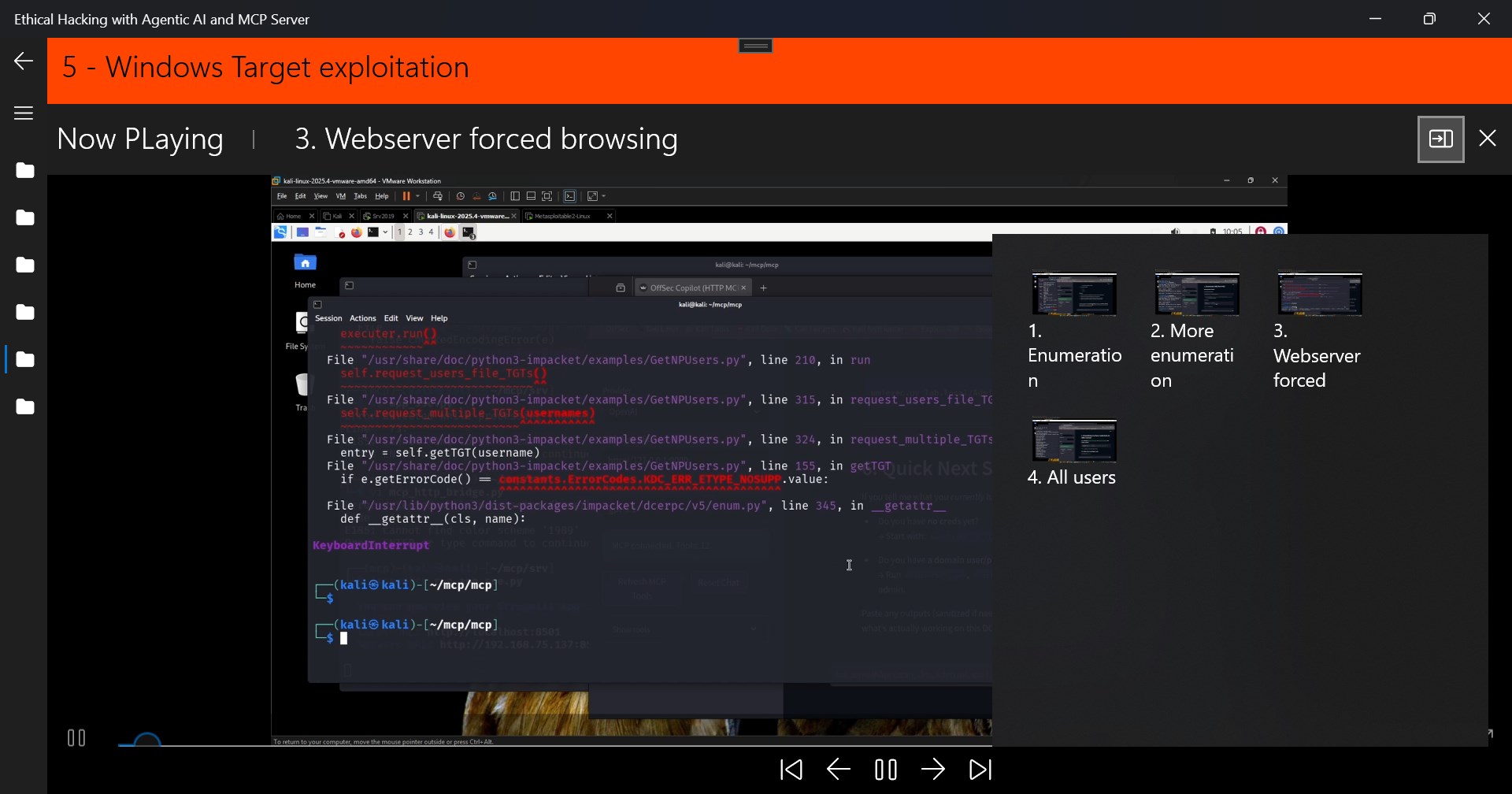
Task: Close the Srv2019 VM tab
Action: point(406,216)
